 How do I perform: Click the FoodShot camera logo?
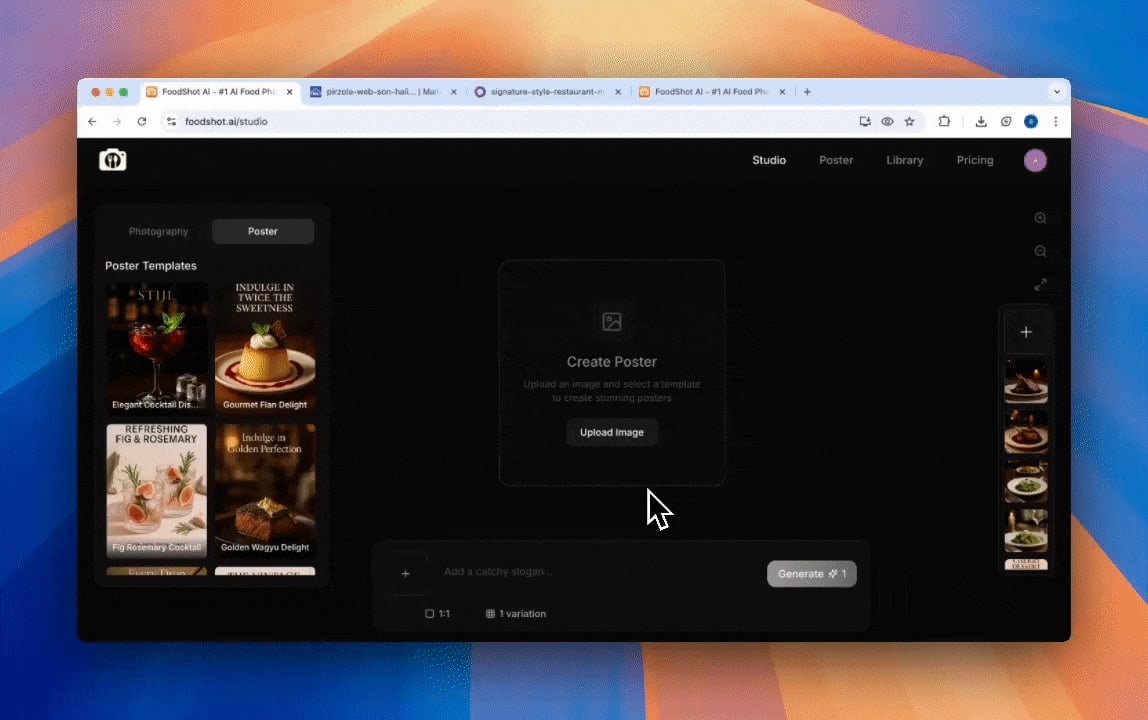[x=113, y=160]
